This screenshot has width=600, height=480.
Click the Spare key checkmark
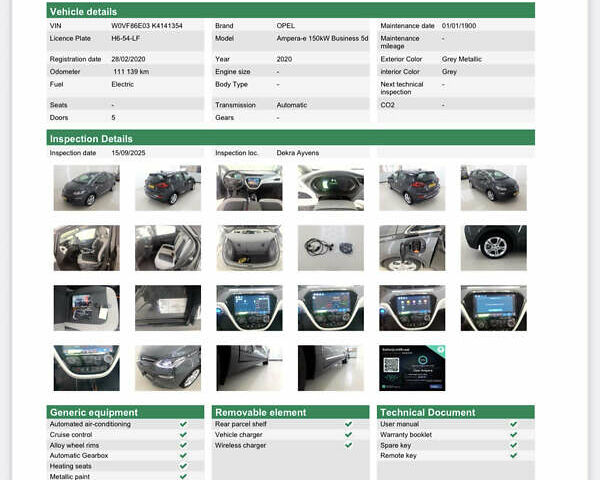point(513,445)
